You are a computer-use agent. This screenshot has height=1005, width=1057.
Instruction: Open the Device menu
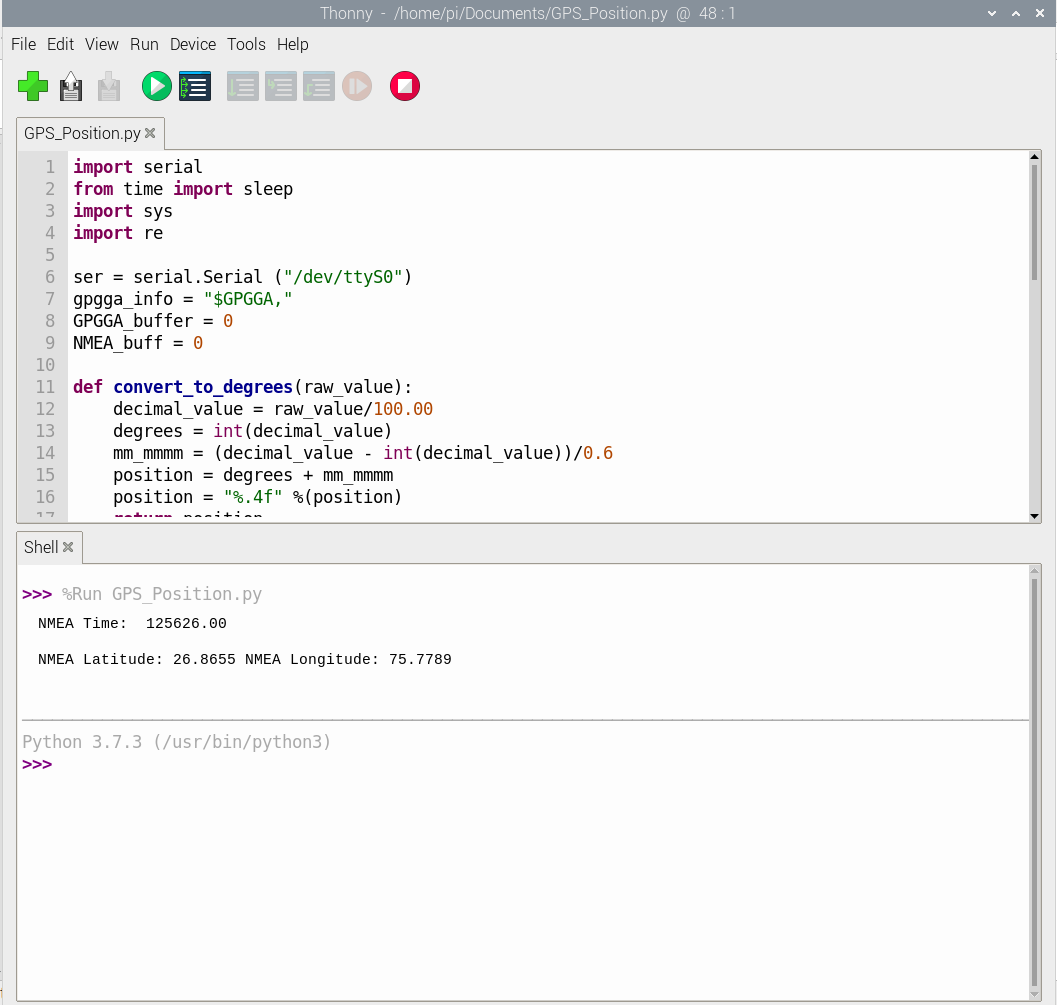point(193,44)
